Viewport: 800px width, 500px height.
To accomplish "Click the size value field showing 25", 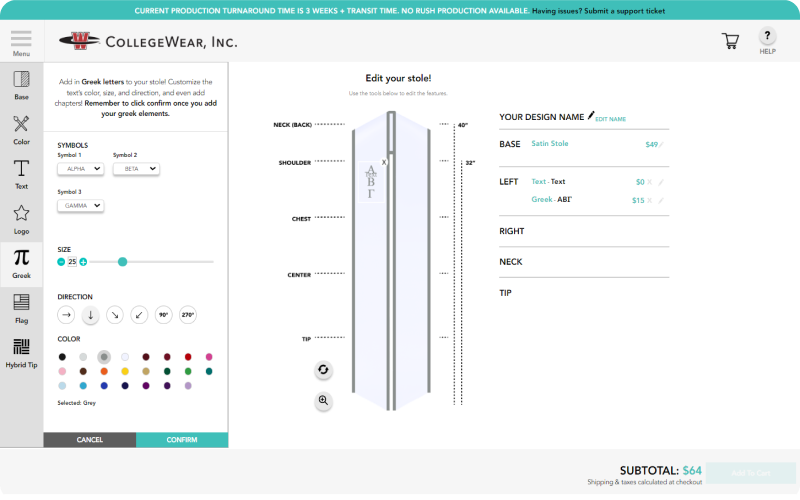I will pyautogui.click(x=72, y=262).
